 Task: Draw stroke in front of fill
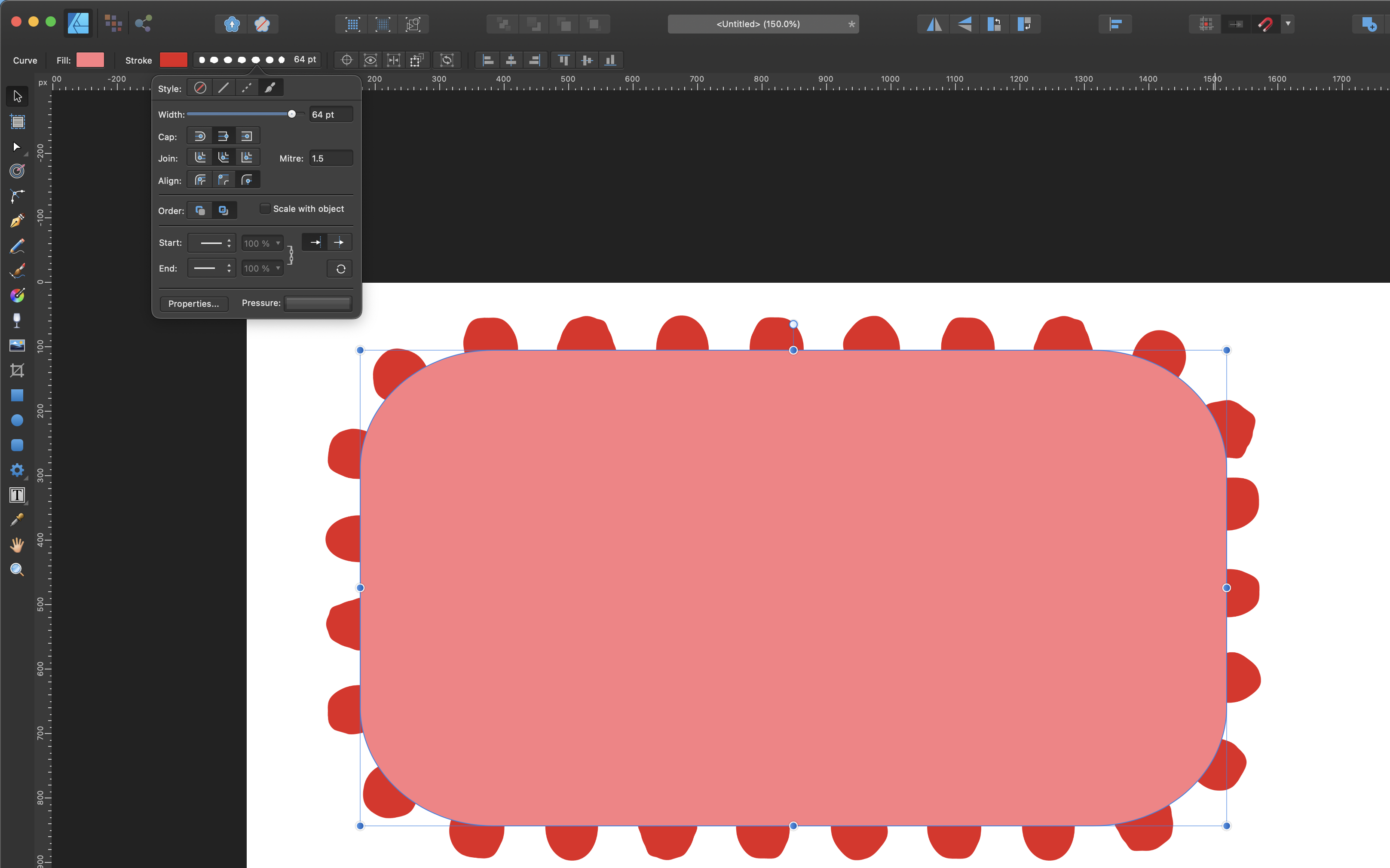(x=224, y=210)
